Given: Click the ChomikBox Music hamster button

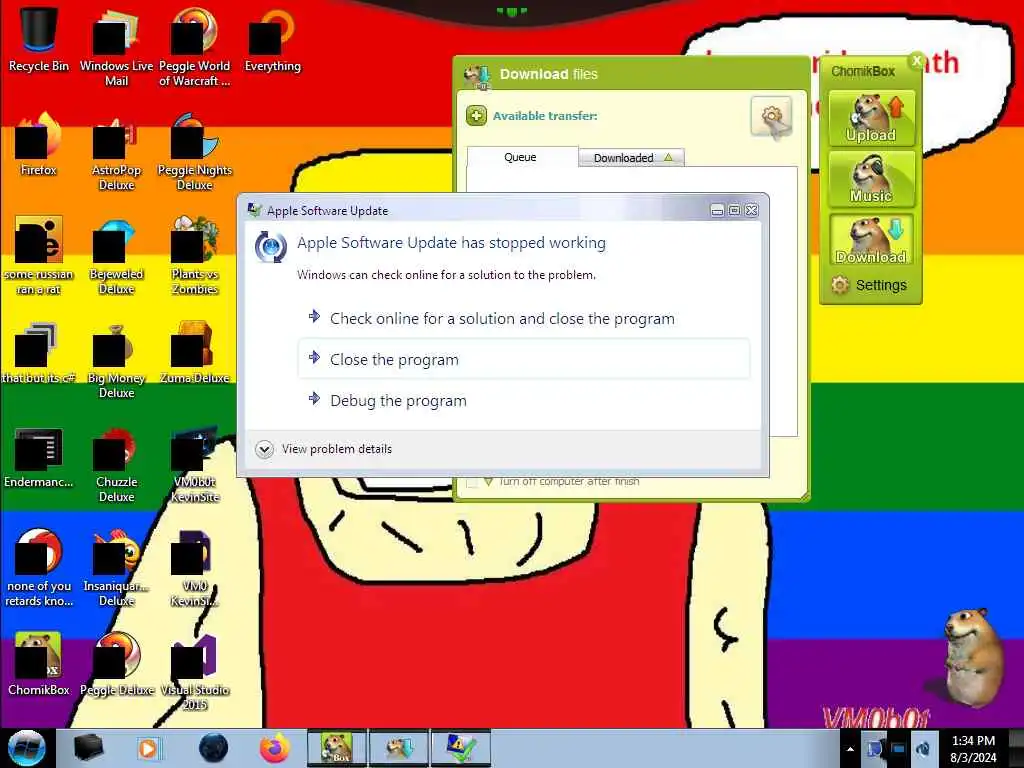Looking at the screenshot, I should coord(871,179).
